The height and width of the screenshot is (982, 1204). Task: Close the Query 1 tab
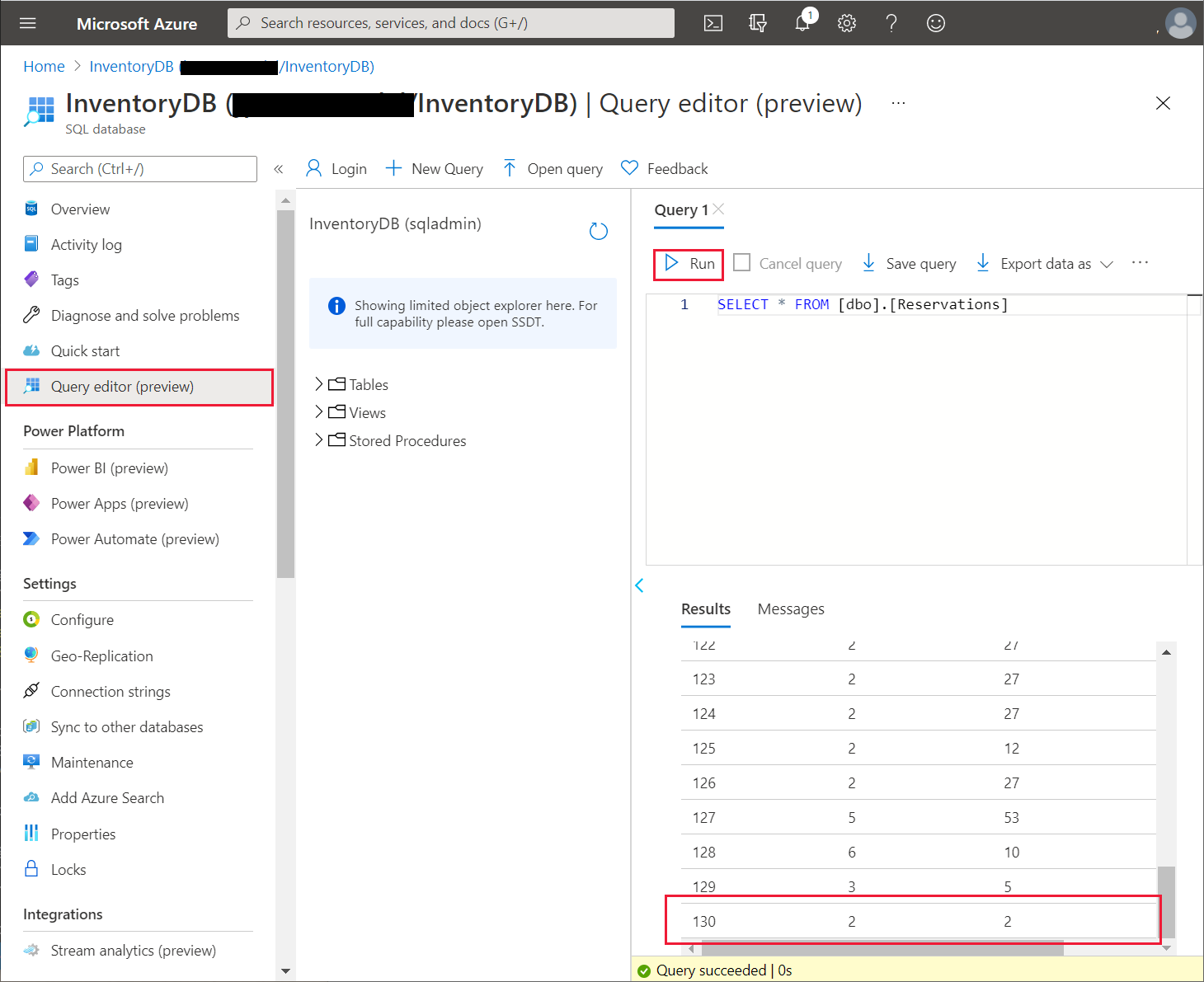(x=718, y=209)
